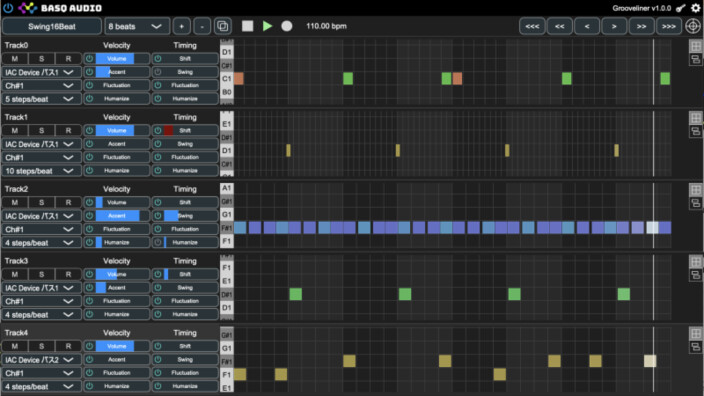The width and height of the screenshot is (704, 396).
Task: Click the duplicate pattern icon
Action: pyautogui.click(x=223, y=26)
